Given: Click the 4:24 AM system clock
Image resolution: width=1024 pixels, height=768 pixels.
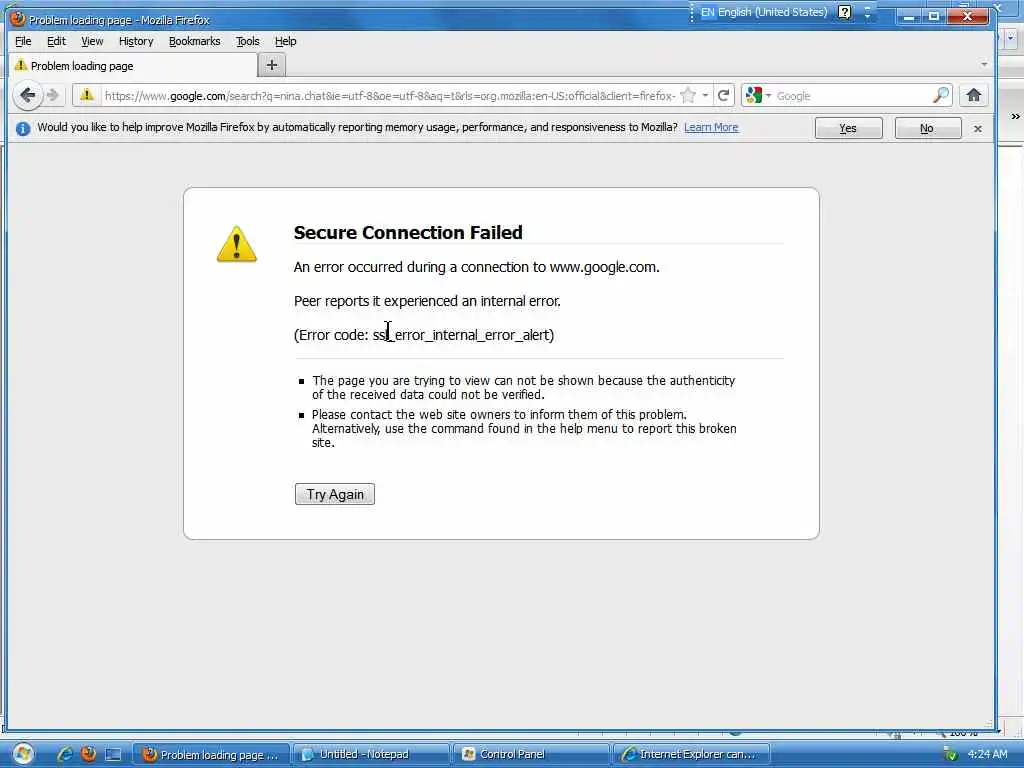Looking at the screenshot, I should [987, 754].
